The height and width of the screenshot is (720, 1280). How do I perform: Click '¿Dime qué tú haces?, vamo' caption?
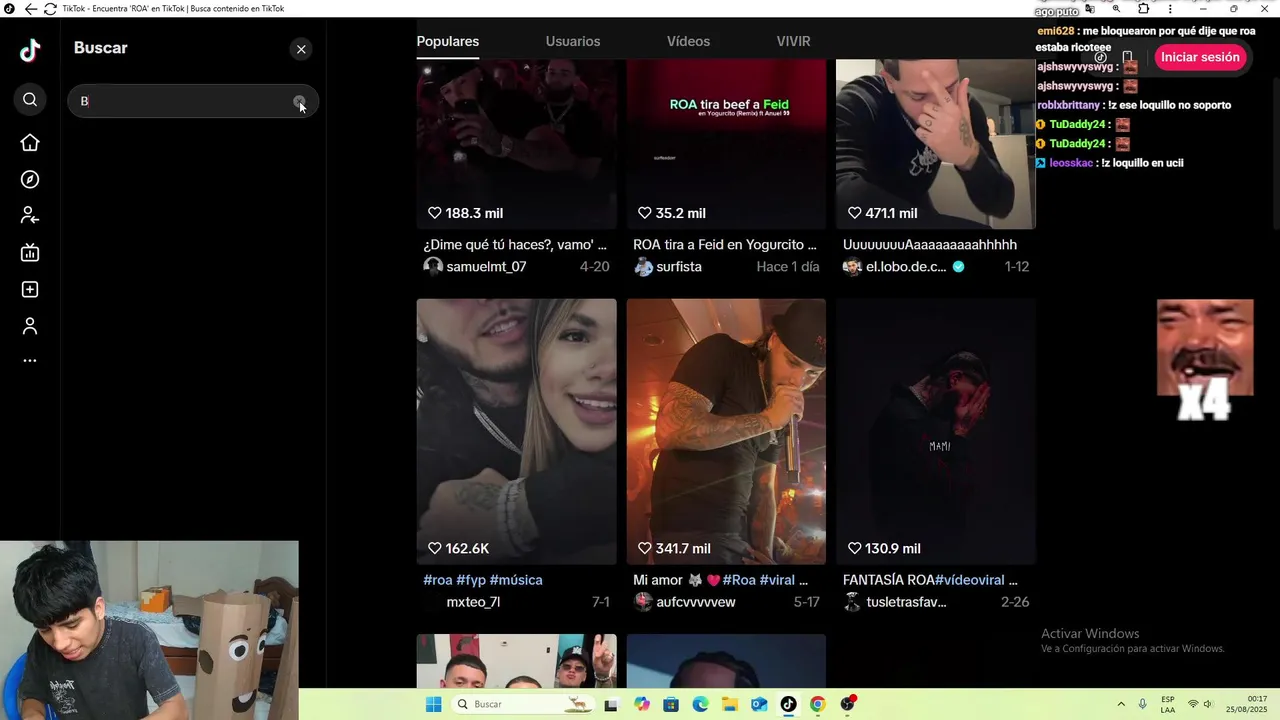515,245
